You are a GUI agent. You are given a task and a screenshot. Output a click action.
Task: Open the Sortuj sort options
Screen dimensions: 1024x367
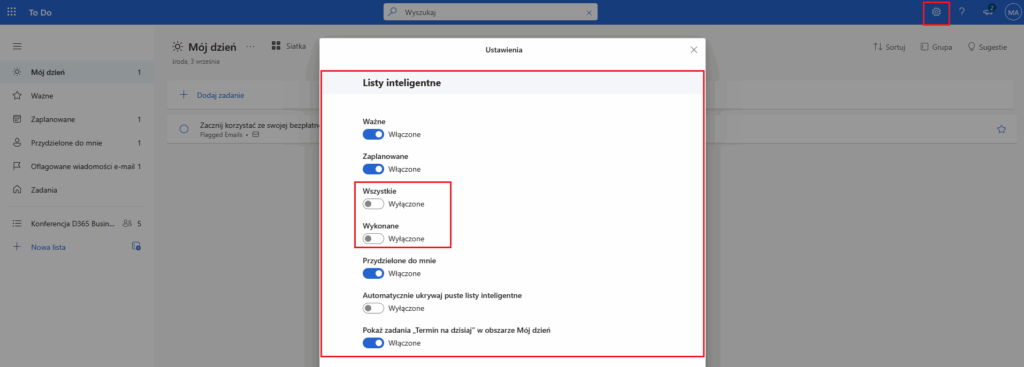[889, 47]
